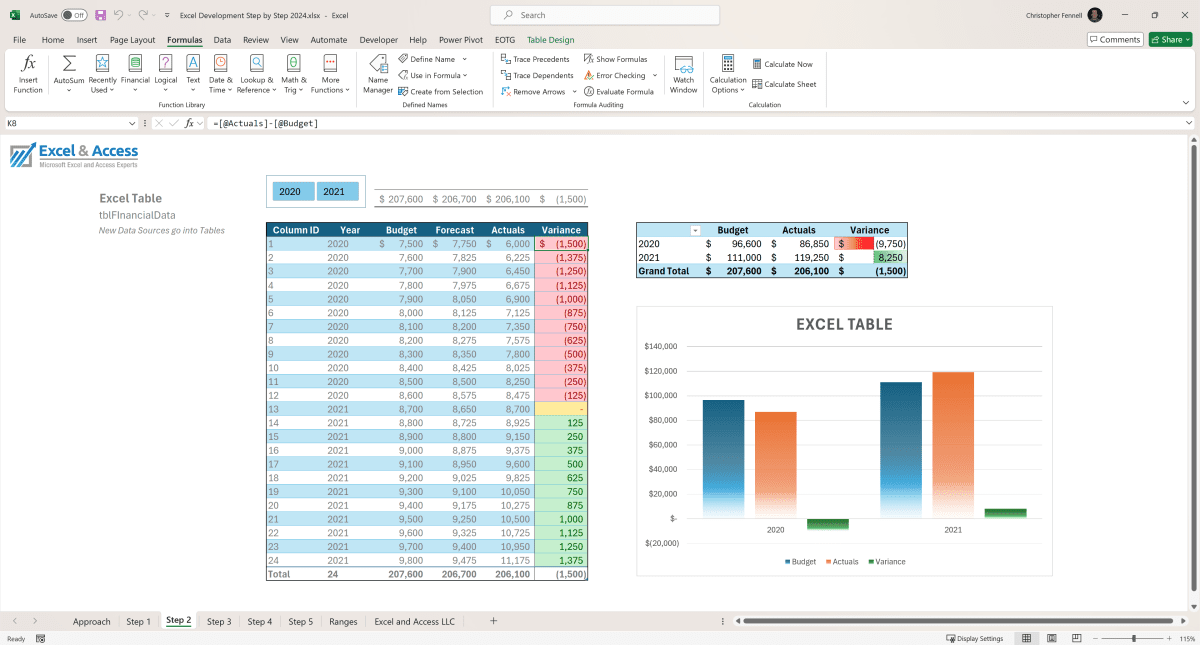Open the Insert Function dialog
The width and height of the screenshot is (1200, 645).
point(27,72)
